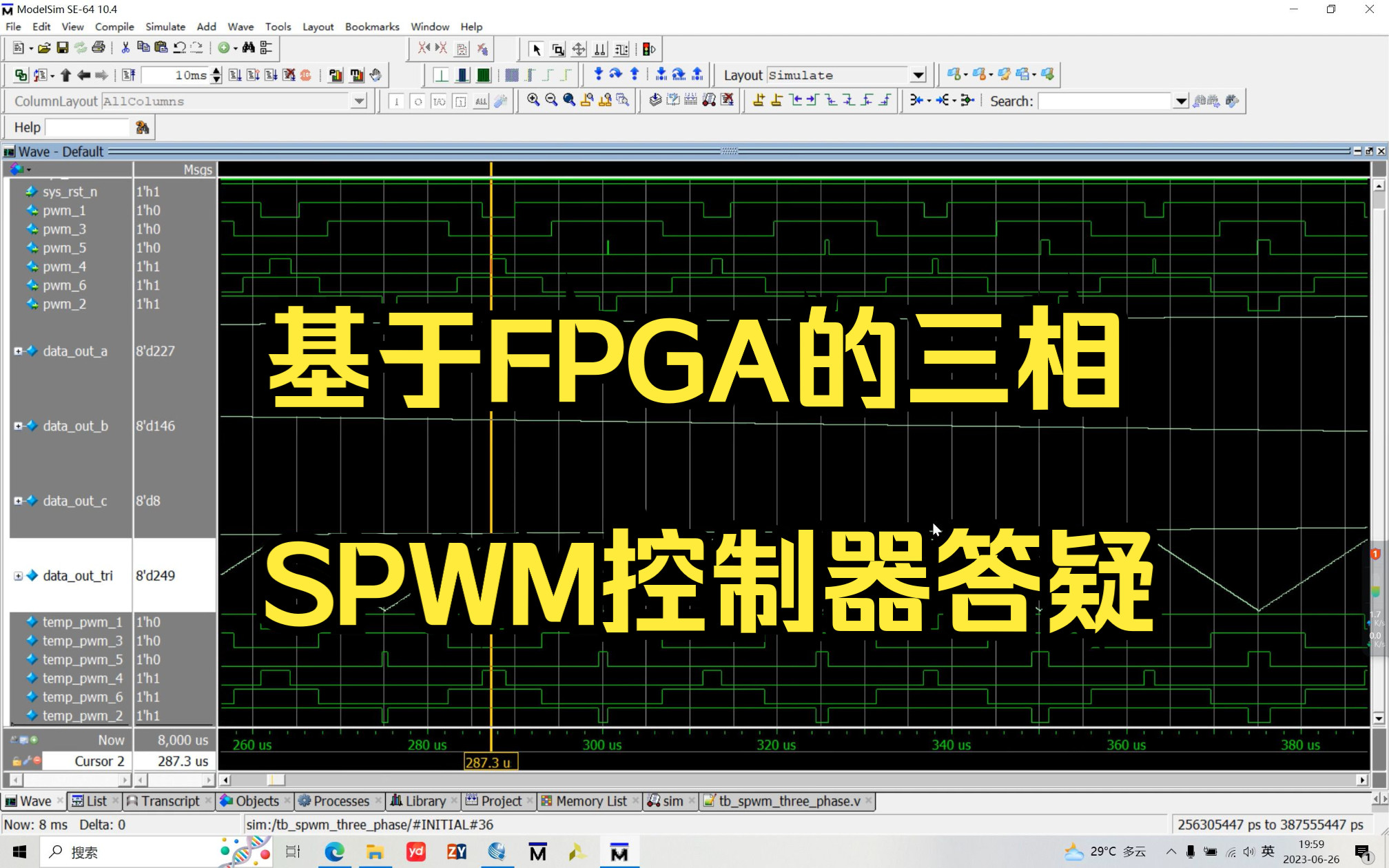
Task: Click the Run-All icon
Action: click(271, 75)
